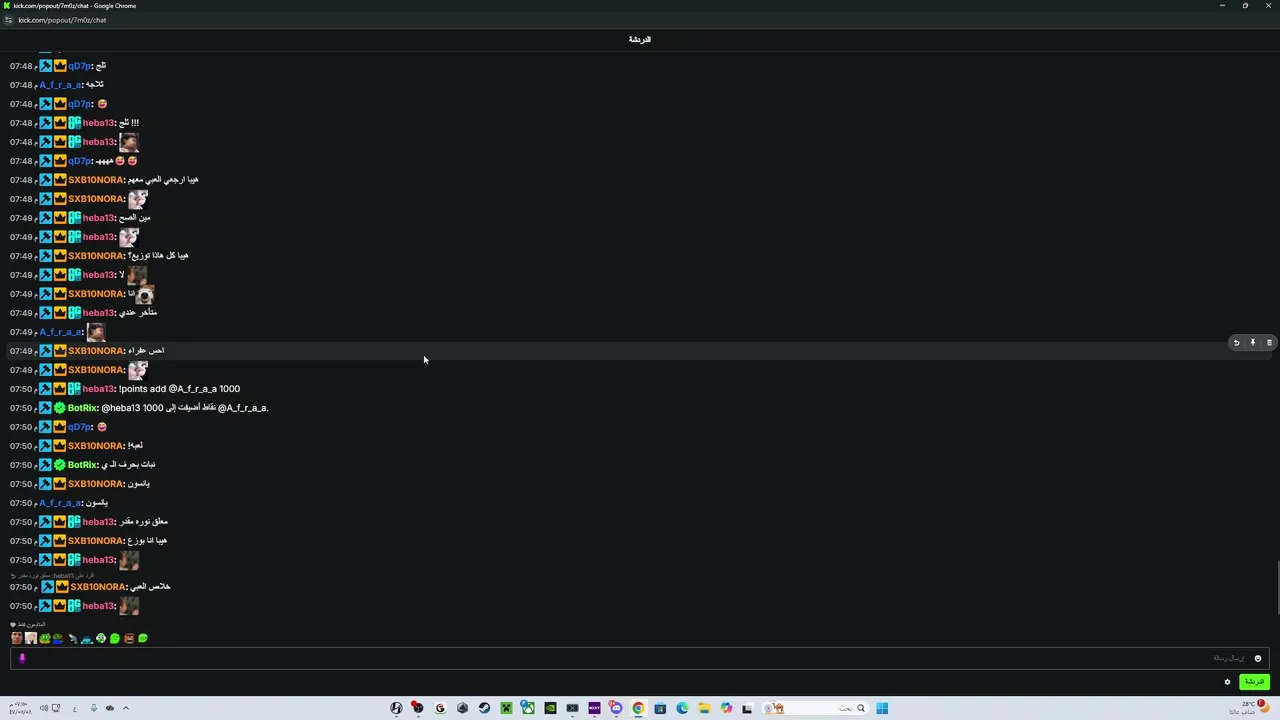
Task: Click the kick.com popout chat URL
Action: point(62,20)
